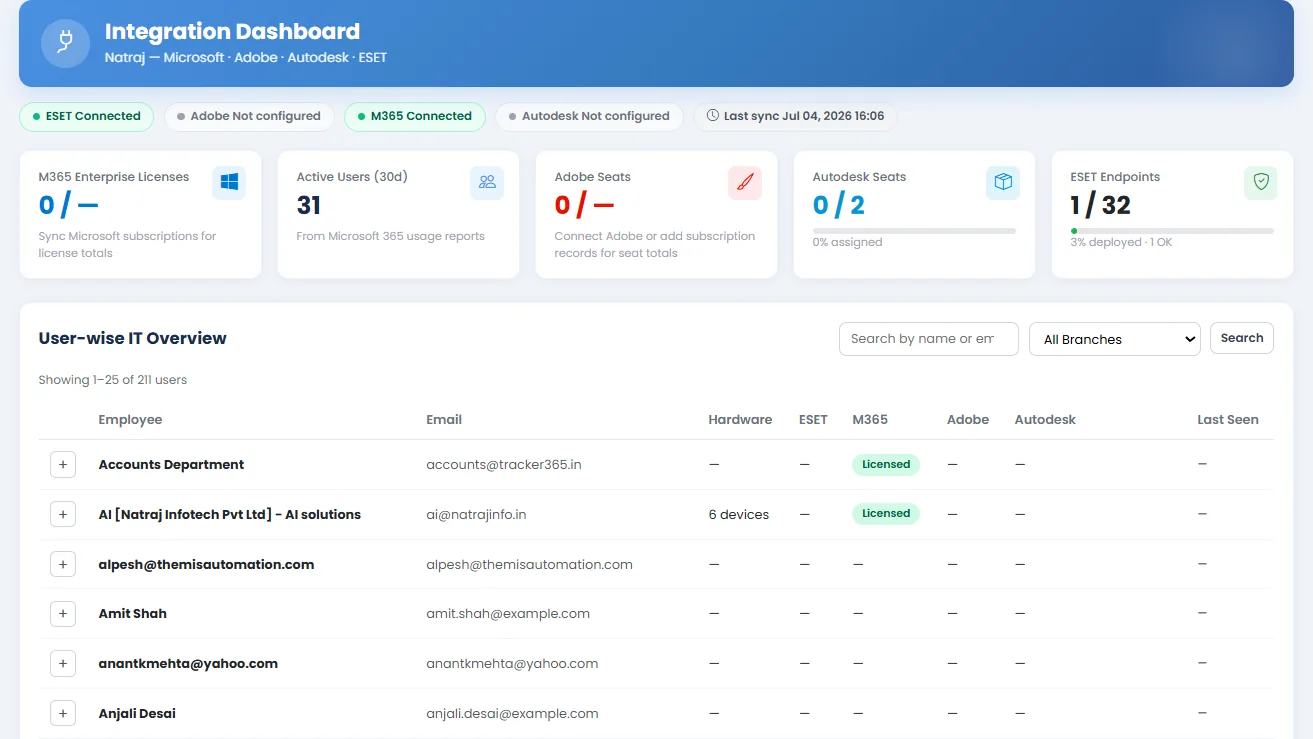Click the shield icon on ESET Endpoints card

click(x=1261, y=183)
